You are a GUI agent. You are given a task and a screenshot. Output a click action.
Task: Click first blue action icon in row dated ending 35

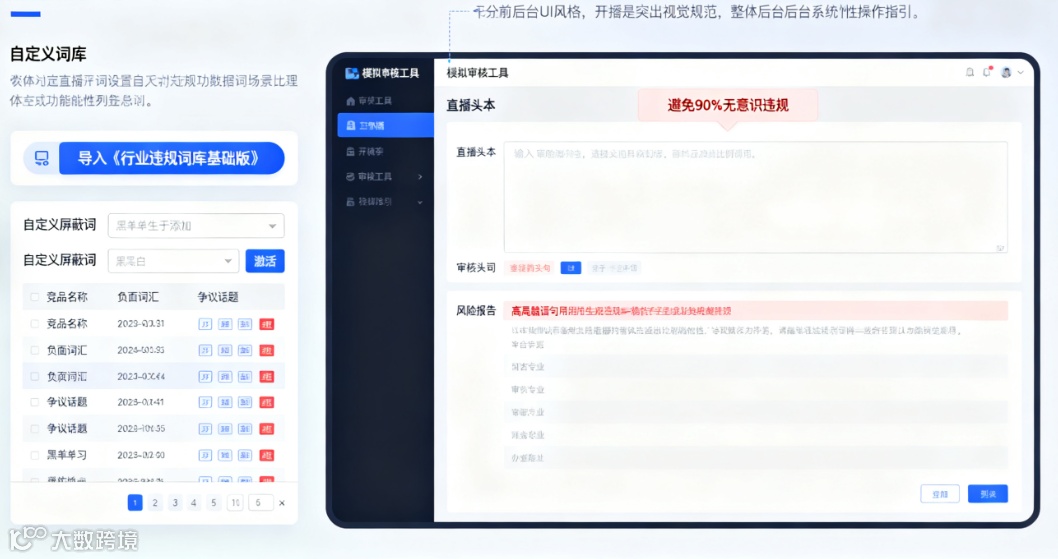pyautogui.click(x=205, y=429)
